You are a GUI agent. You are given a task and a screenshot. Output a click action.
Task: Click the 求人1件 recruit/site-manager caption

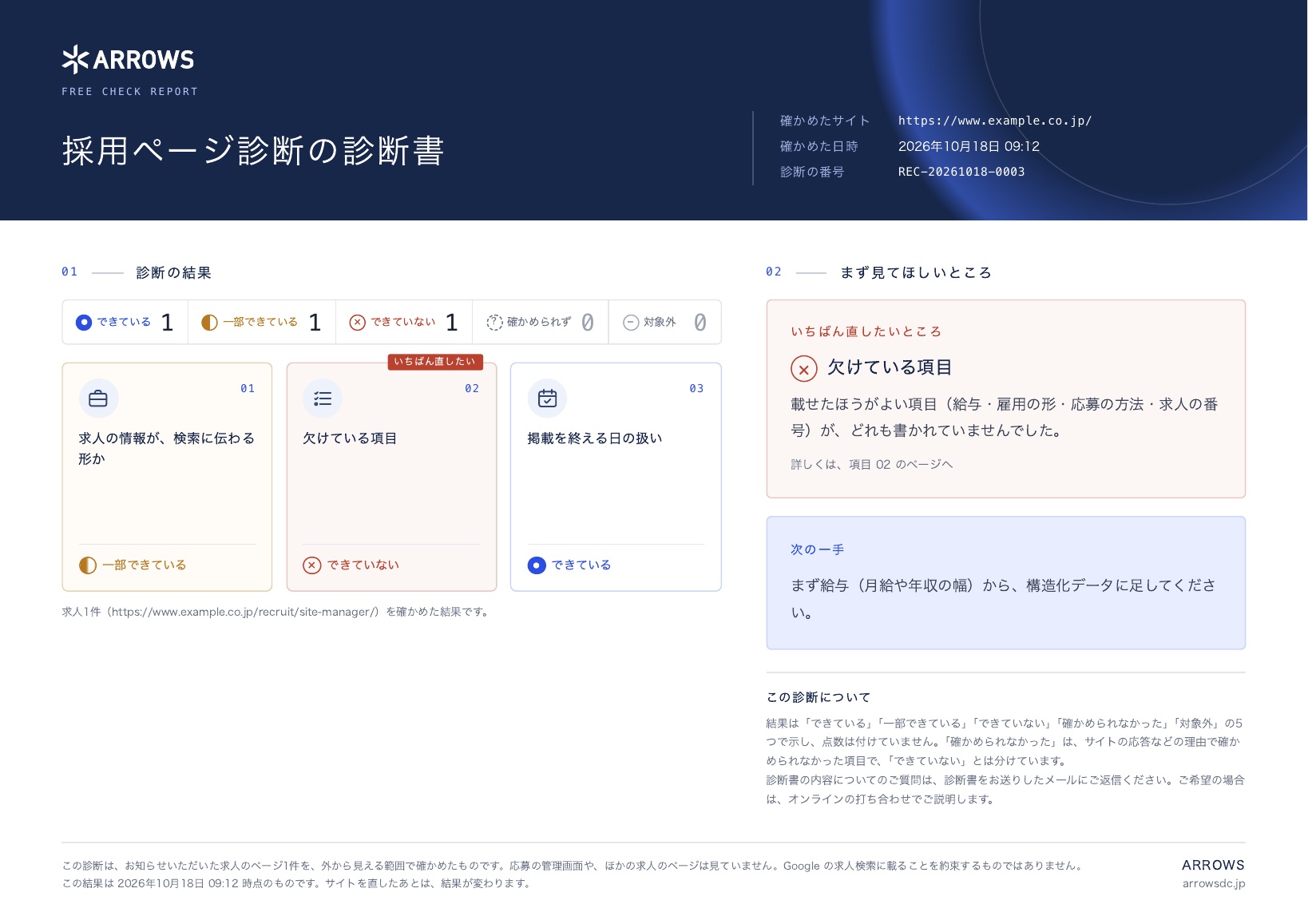click(276, 612)
